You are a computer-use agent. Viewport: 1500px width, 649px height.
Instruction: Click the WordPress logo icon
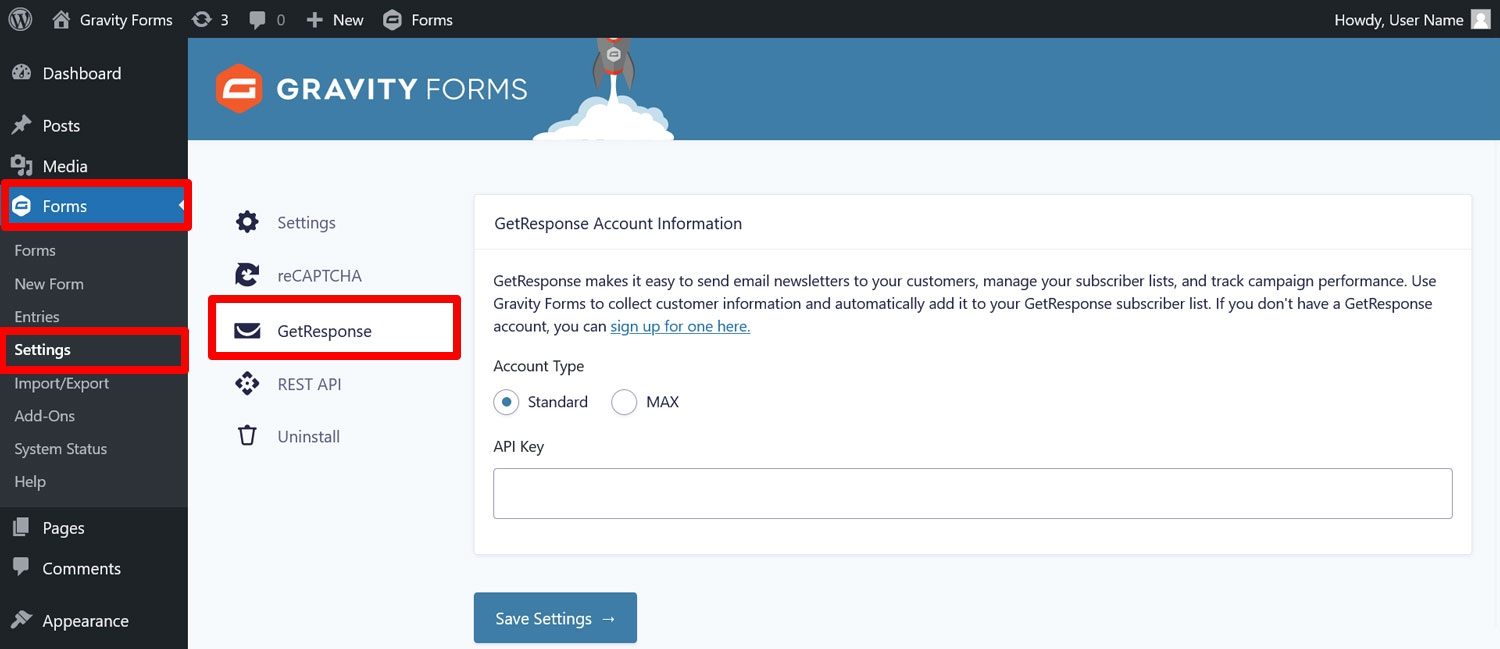(x=20, y=19)
